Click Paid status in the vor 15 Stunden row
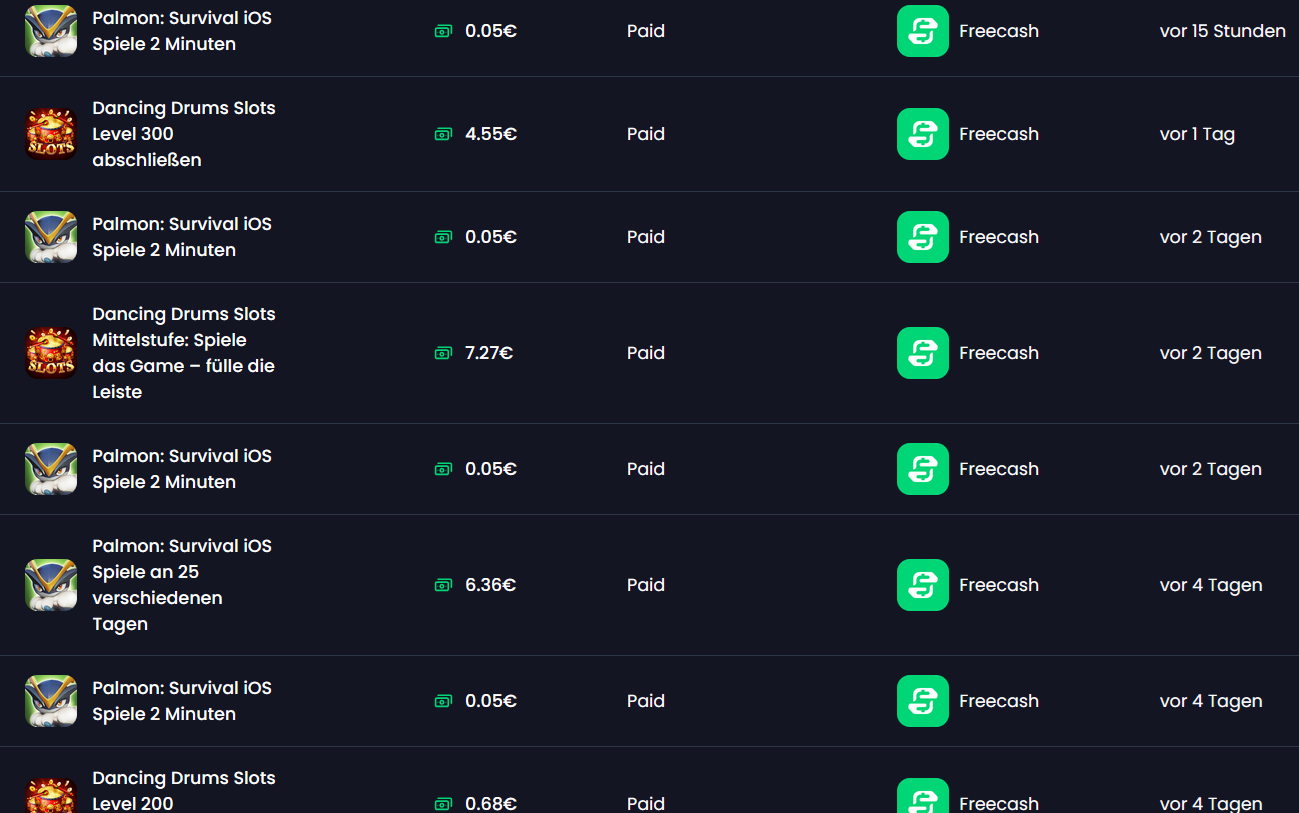 click(646, 31)
